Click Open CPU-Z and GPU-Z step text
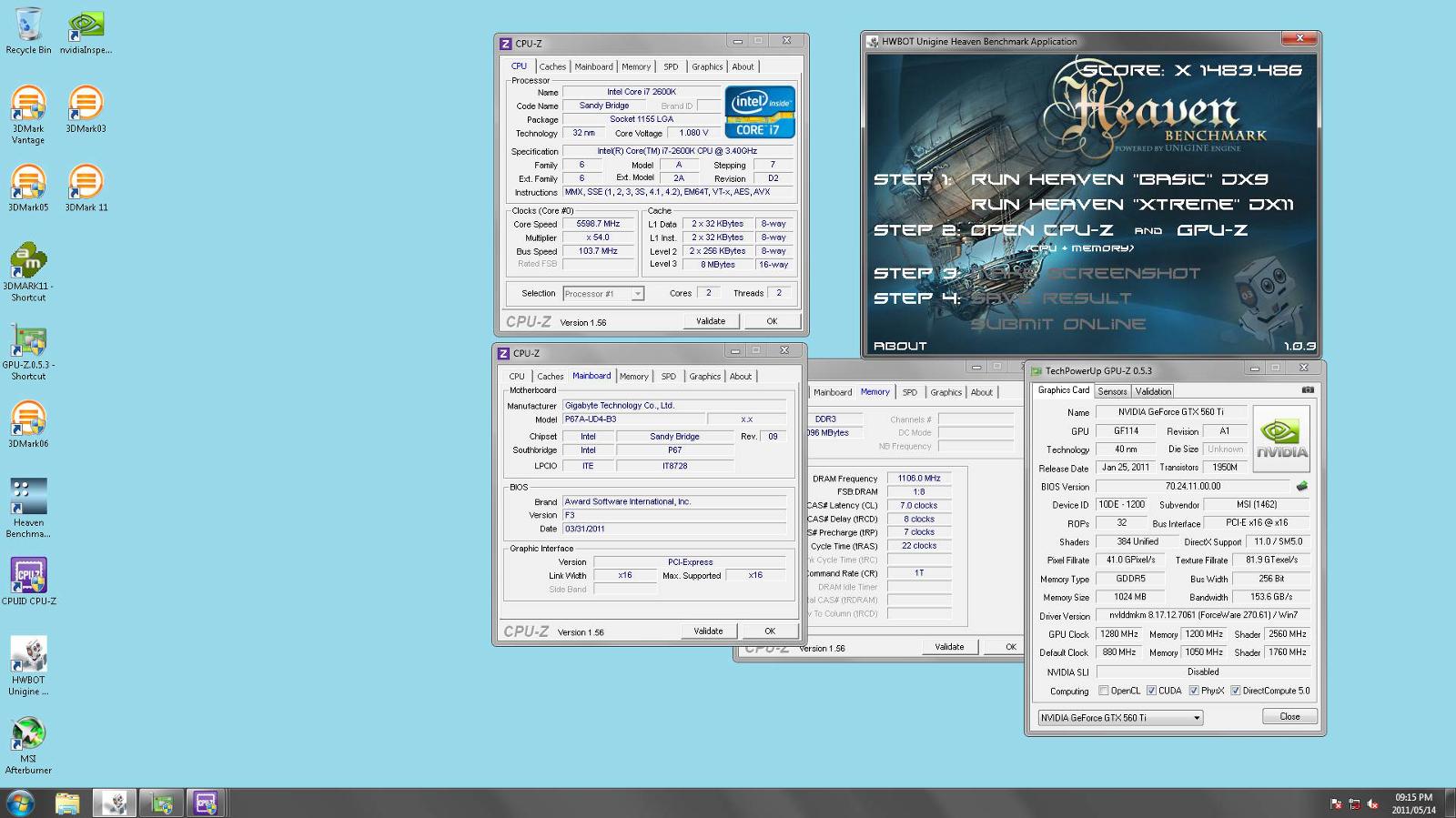 click(x=1108, y=230)
